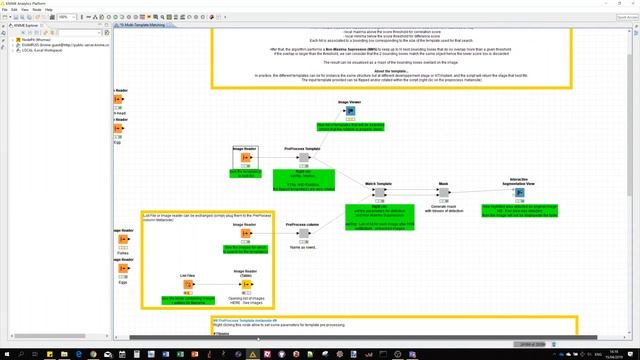The height and width of the screenshot is (360, 640).
Task: Click the Windows Start button
Action: pyautogui.click(x=7, y=354)
